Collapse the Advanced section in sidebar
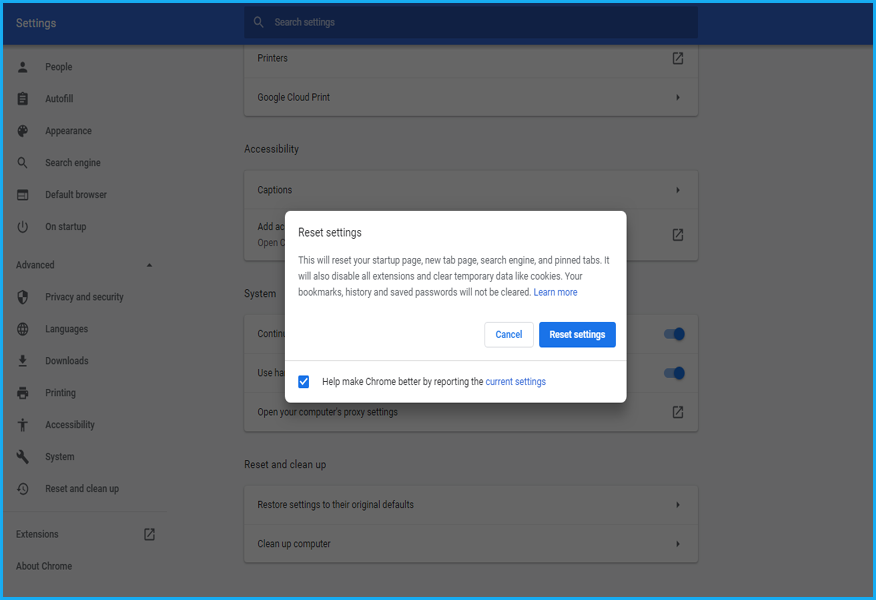Image resolution: width=876 pixels, height=600 pixels. coord(150,265)
